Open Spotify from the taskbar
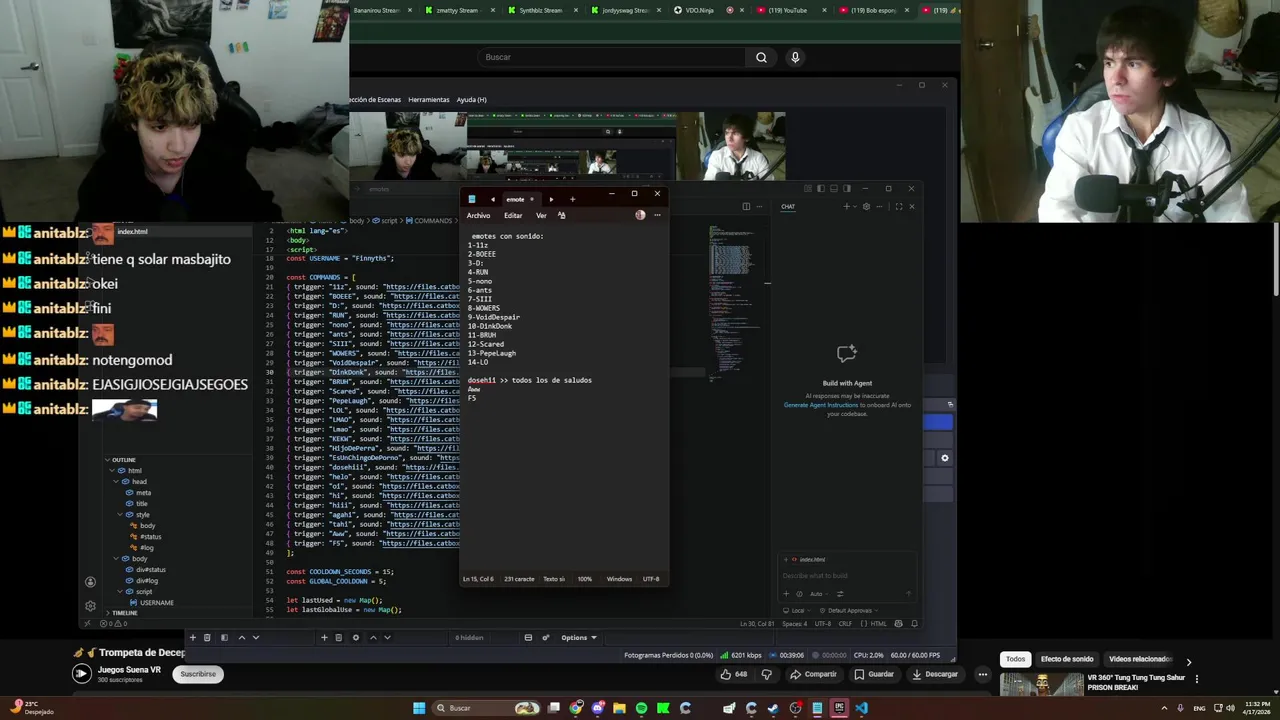This screenshot has height=720, width=1280. pyautogui.click(x=641, y=708)
